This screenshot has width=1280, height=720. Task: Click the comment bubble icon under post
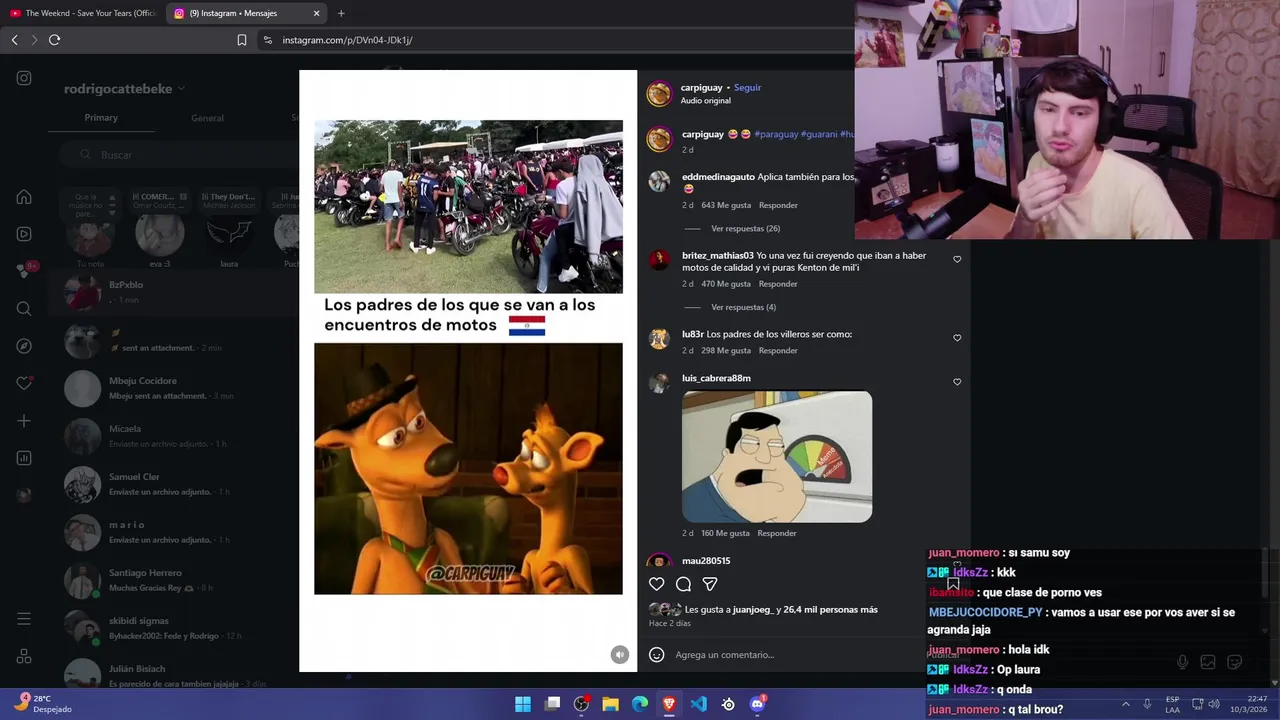pyautogui.click(x=683, y=584)
